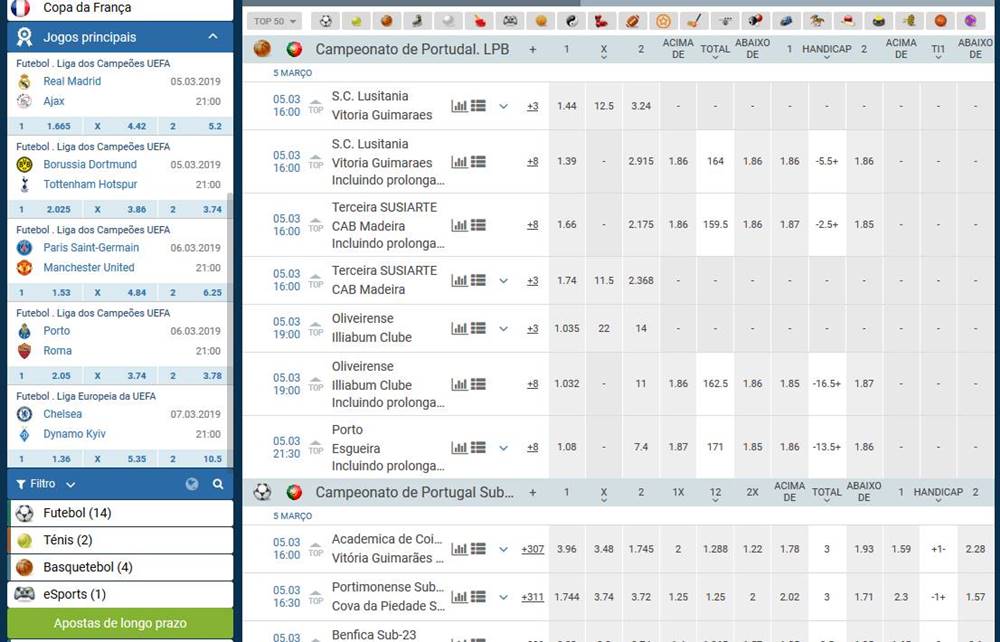This screenshot has height=642, width=1000.
Task: Click the globe icon in Filtro bar
Action: point(192,484)
